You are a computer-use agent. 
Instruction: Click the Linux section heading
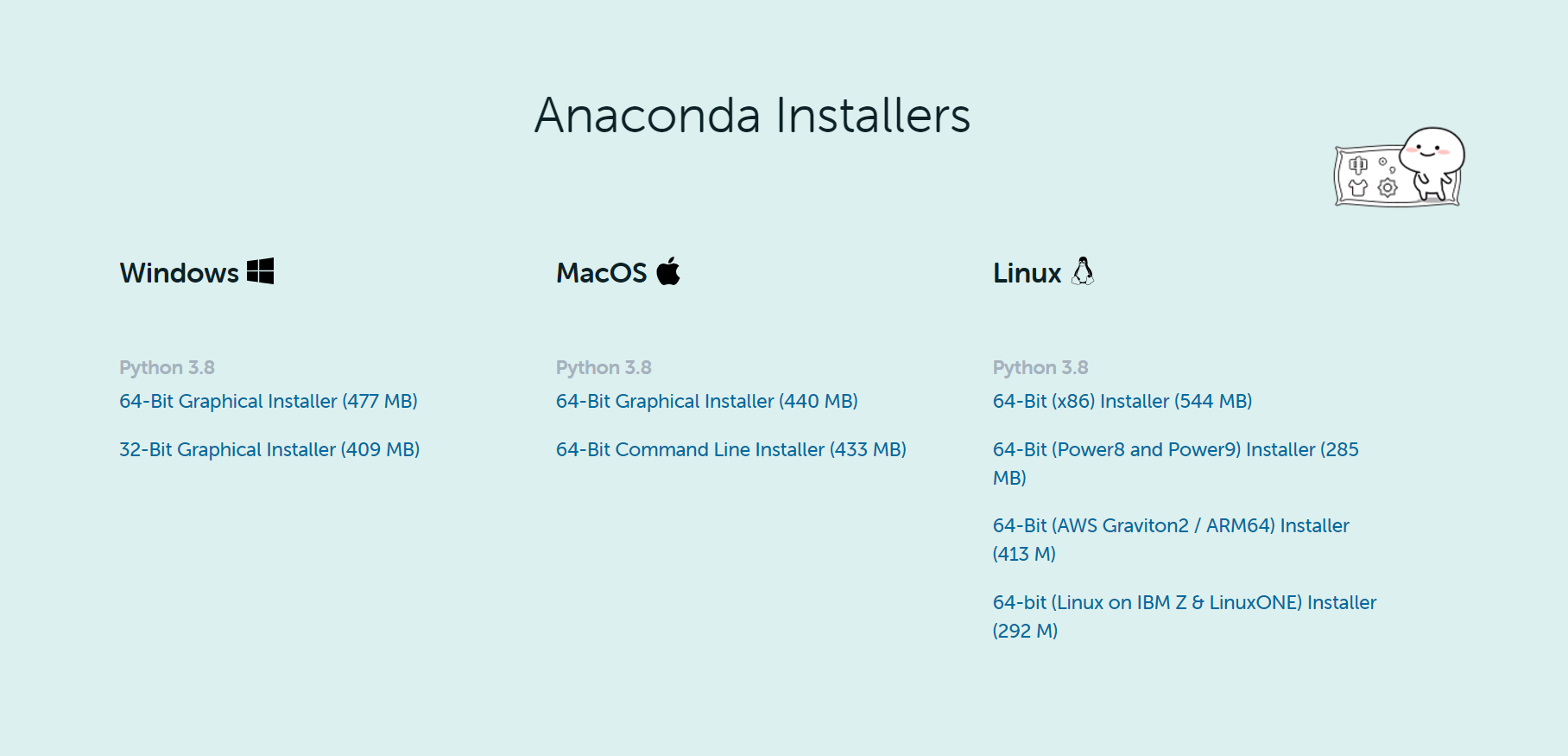point(1027,273)
